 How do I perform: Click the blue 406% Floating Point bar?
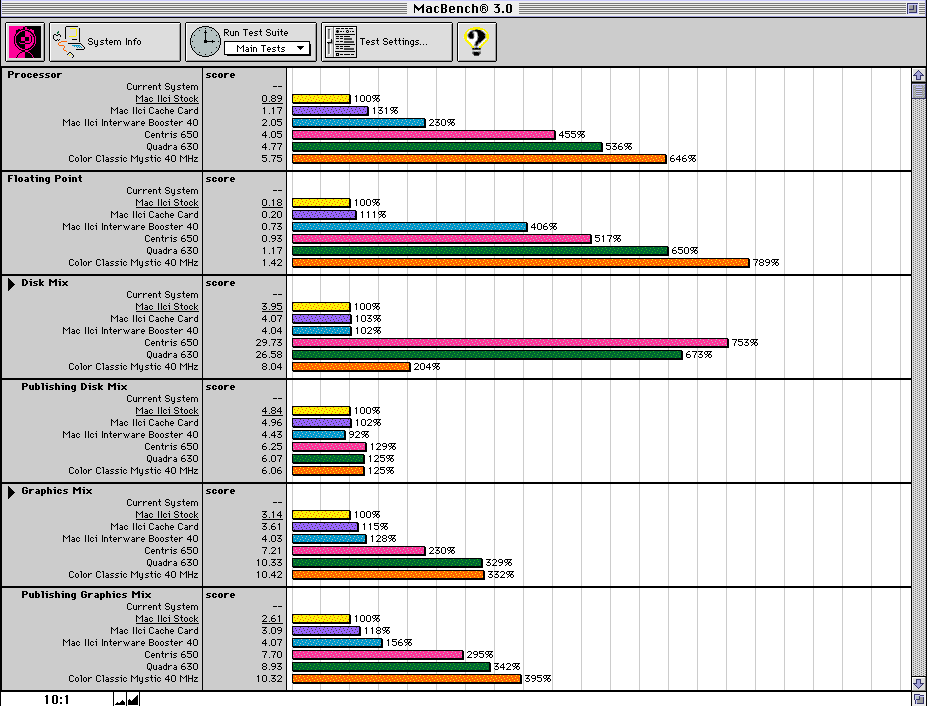coord(410,227)
